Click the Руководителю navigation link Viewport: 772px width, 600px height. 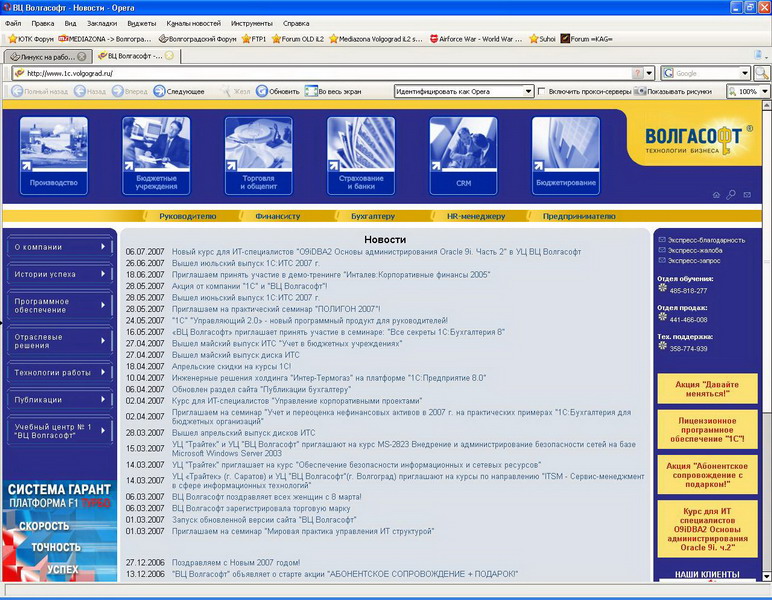tap(188, 216)
